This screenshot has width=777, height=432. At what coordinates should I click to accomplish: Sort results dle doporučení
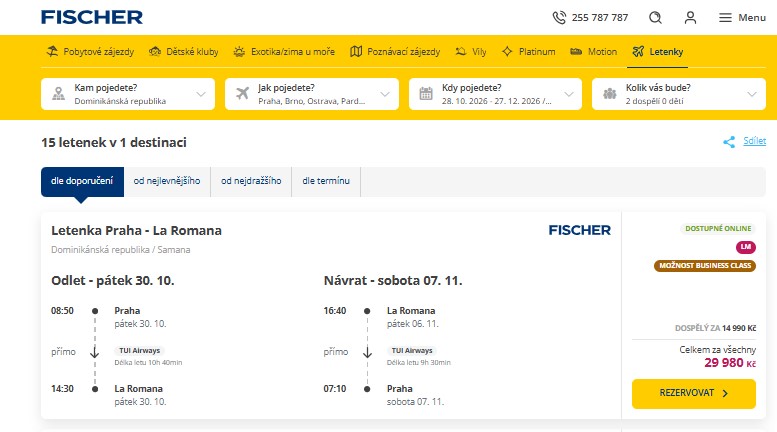(82, 181)
